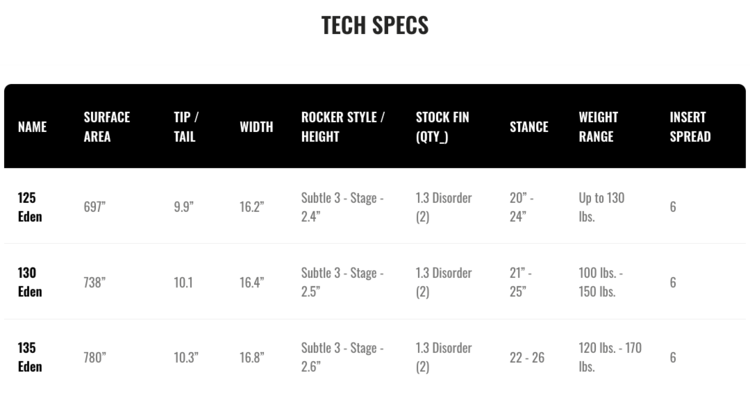The width and height of the screenshot is (750, 407).
Task: Select the 135 Eden row name
Action: pyautogui.click(x=30, y=357)
